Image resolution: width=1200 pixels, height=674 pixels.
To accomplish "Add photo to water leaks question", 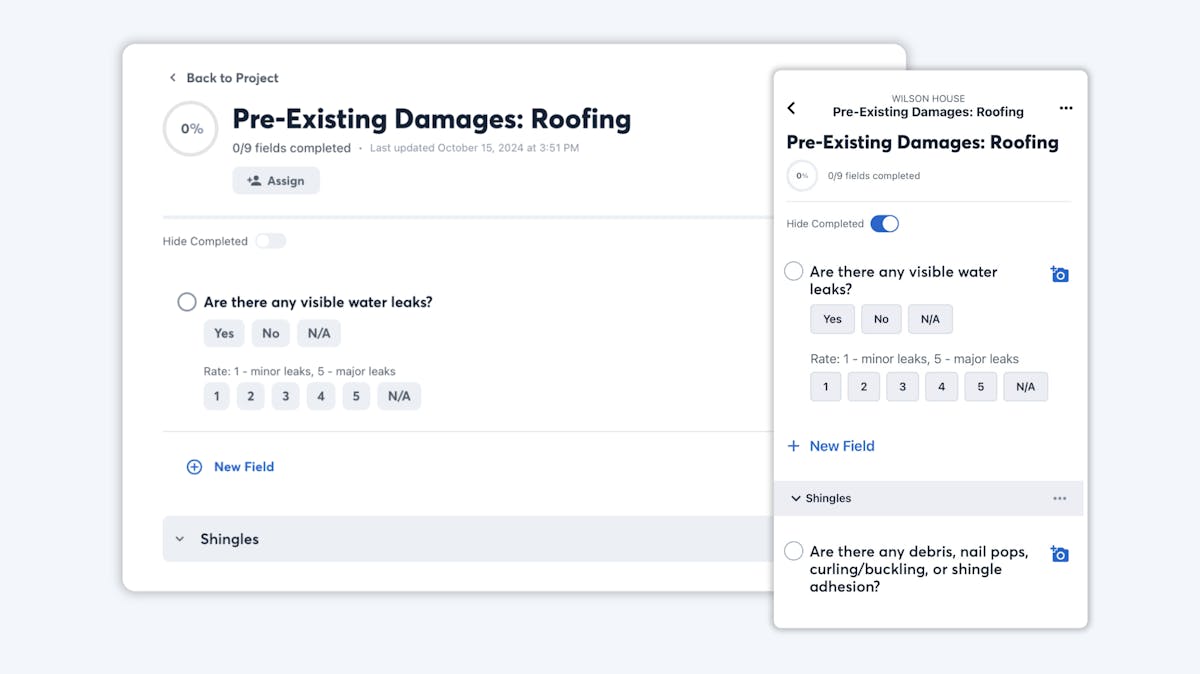I will 1060,274.
